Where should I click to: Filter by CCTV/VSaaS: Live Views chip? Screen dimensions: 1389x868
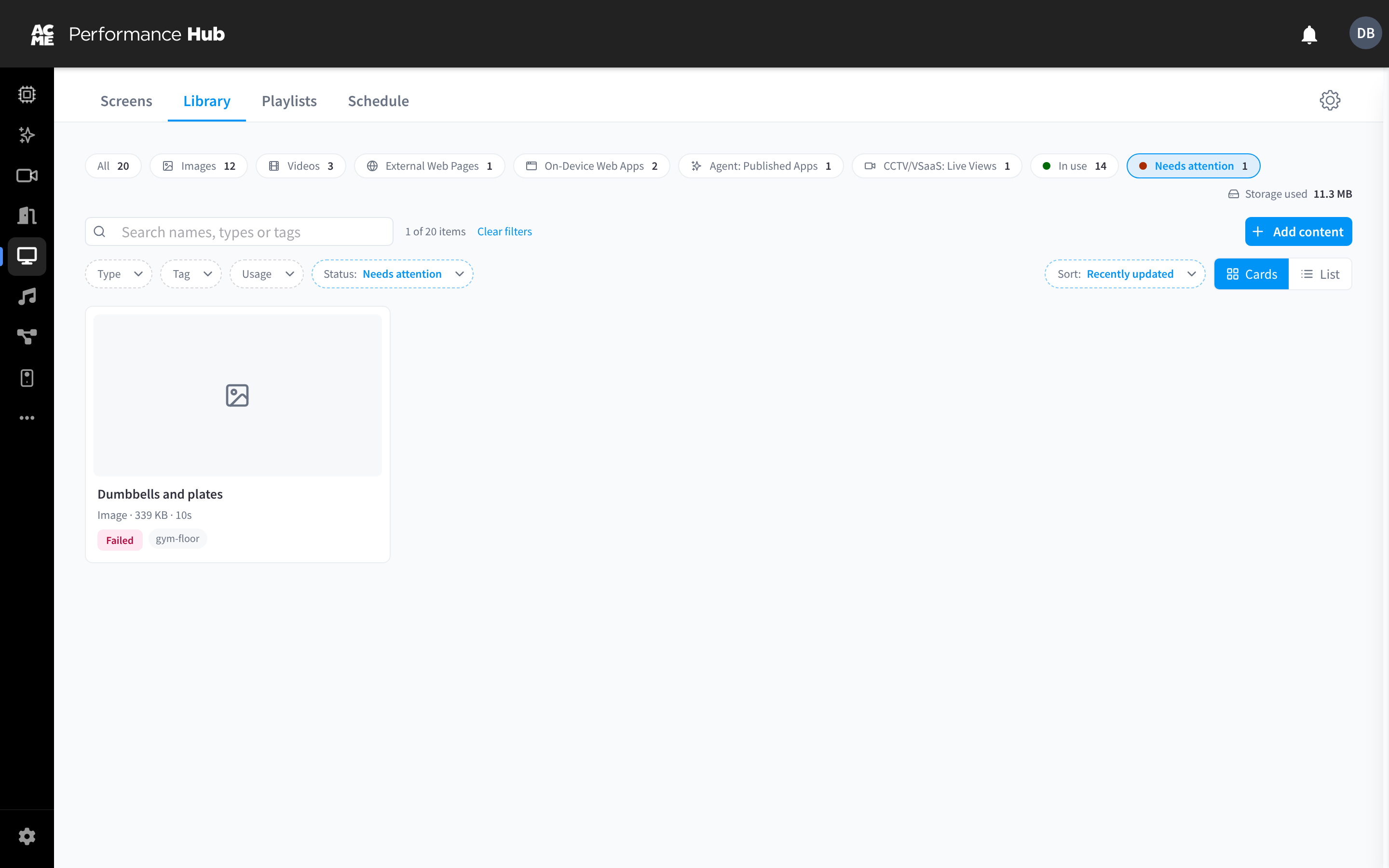point(937,166)
